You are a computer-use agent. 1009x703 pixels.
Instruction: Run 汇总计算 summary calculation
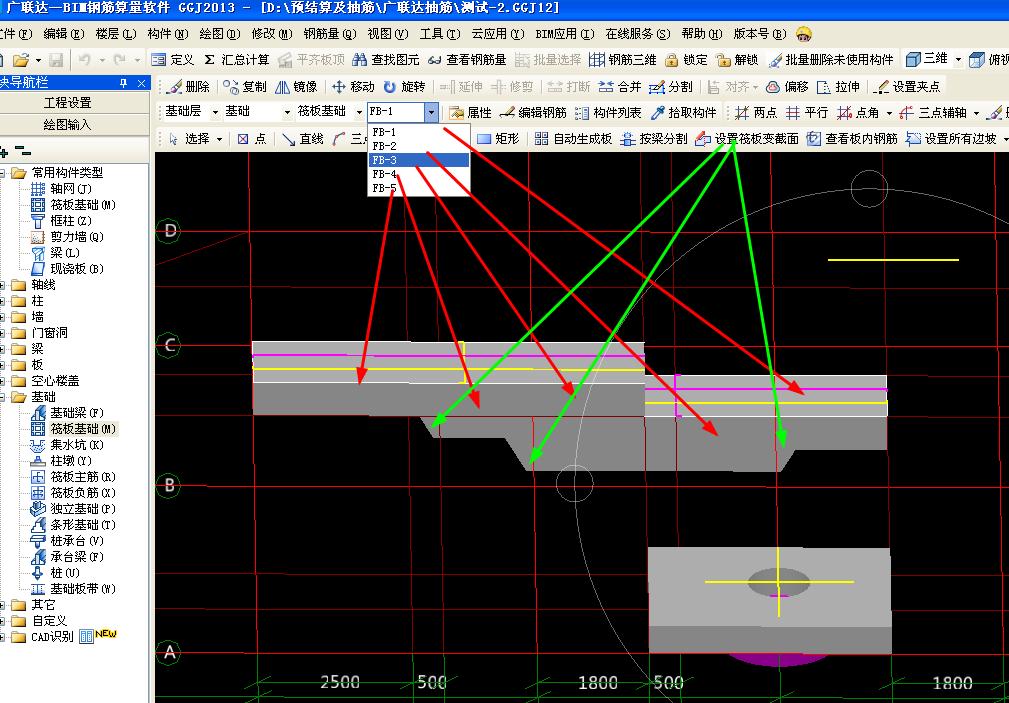(237, 60)
